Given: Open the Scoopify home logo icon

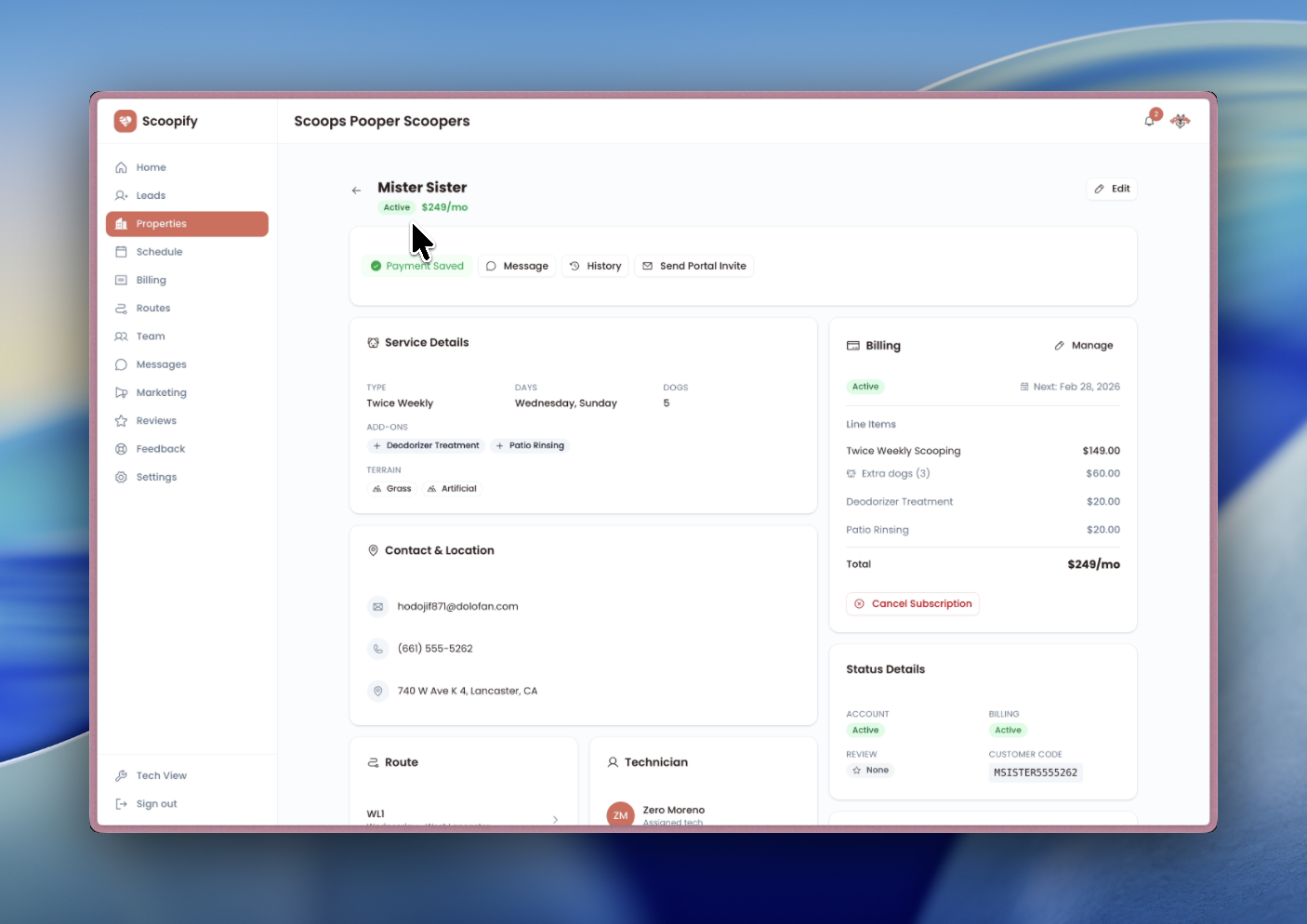Looking at the screenshot, I should point(125,121).
